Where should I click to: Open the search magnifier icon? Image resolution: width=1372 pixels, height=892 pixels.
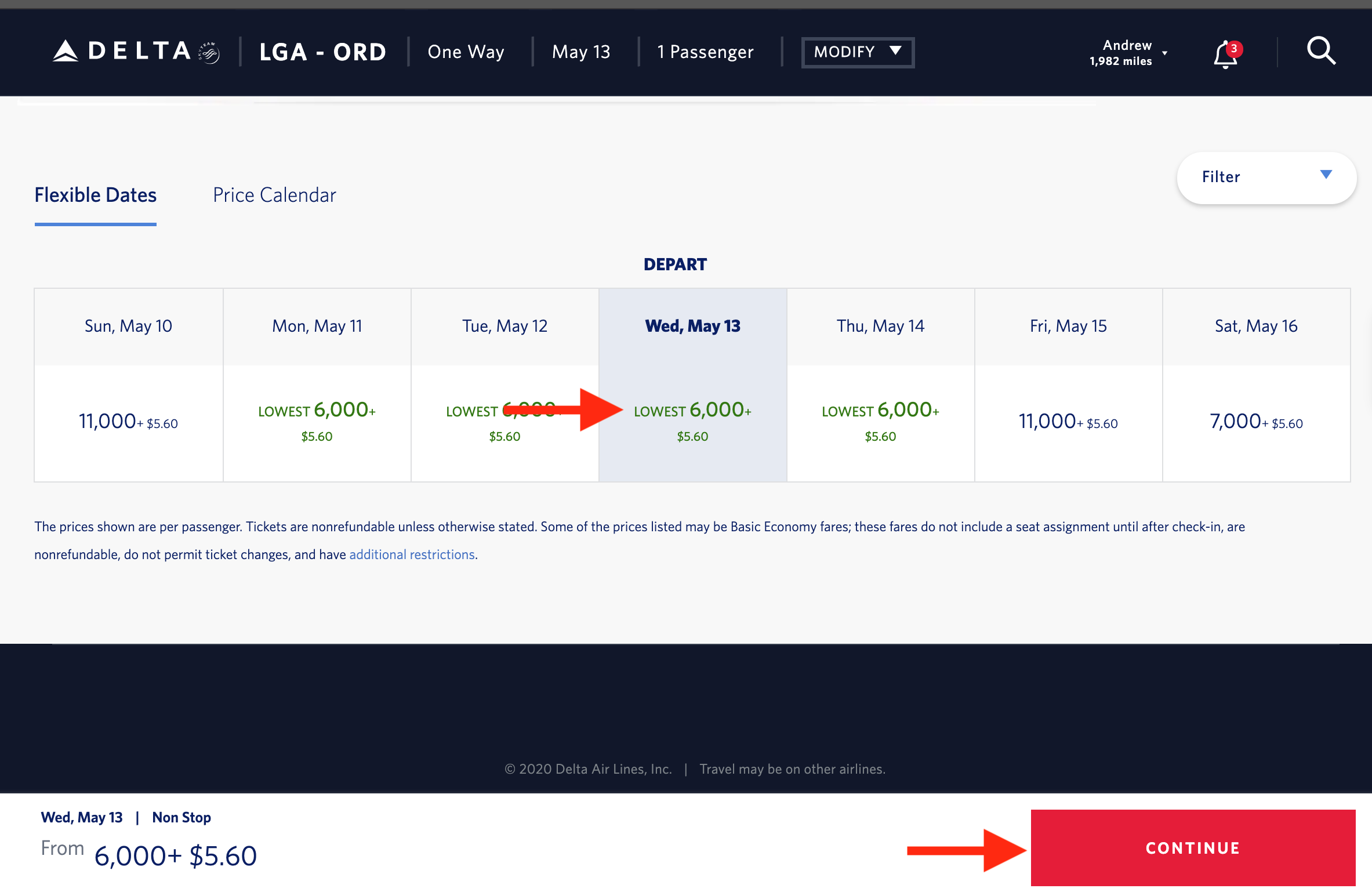tap(1322, 51)
